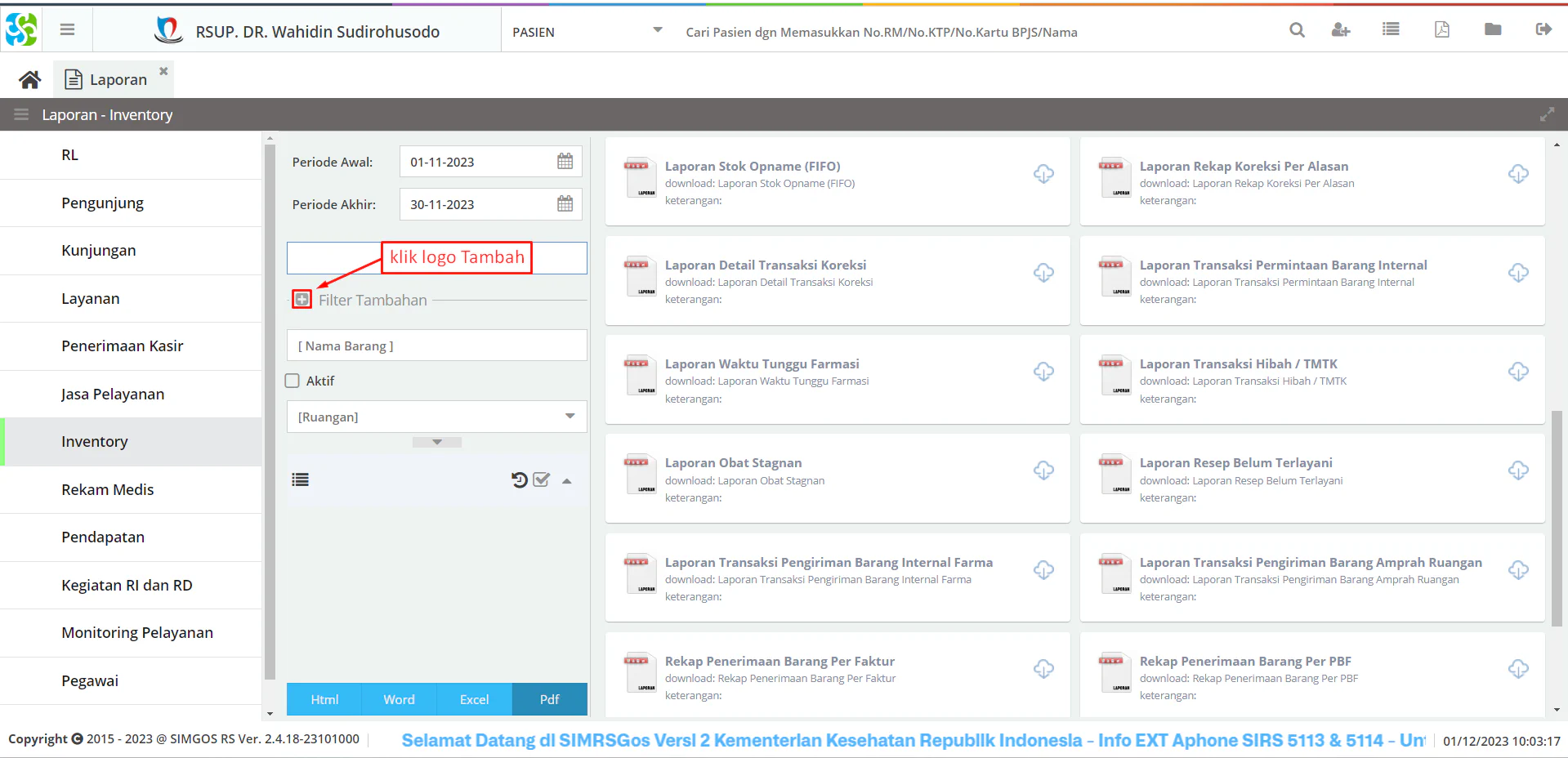Click the Excel export button
The width and height of the screenshot is (1568, 758).
coord(474,699)
